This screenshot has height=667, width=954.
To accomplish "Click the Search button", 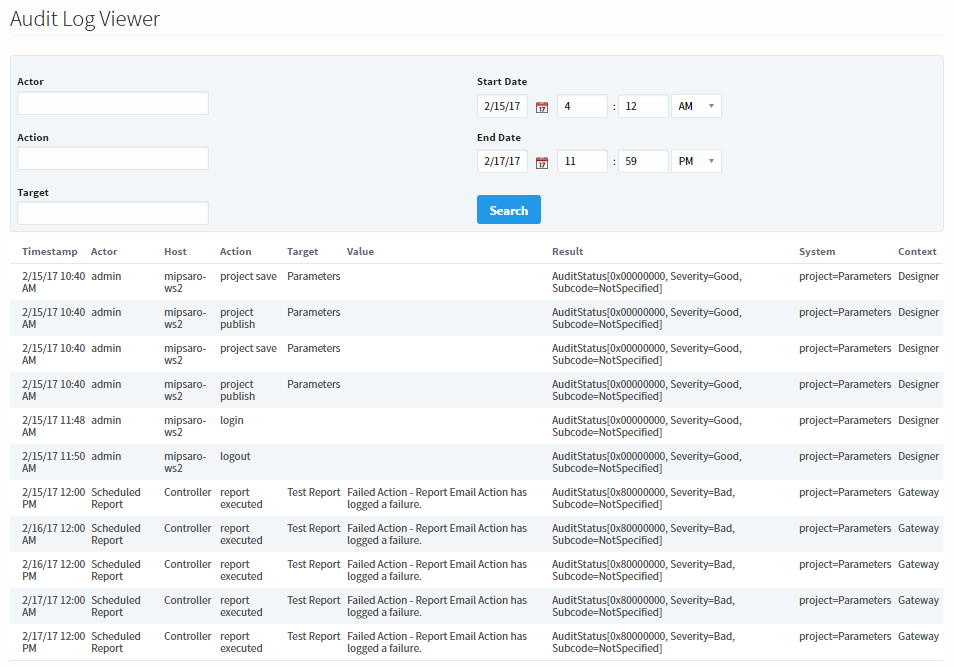I will [x=508, y=209].
